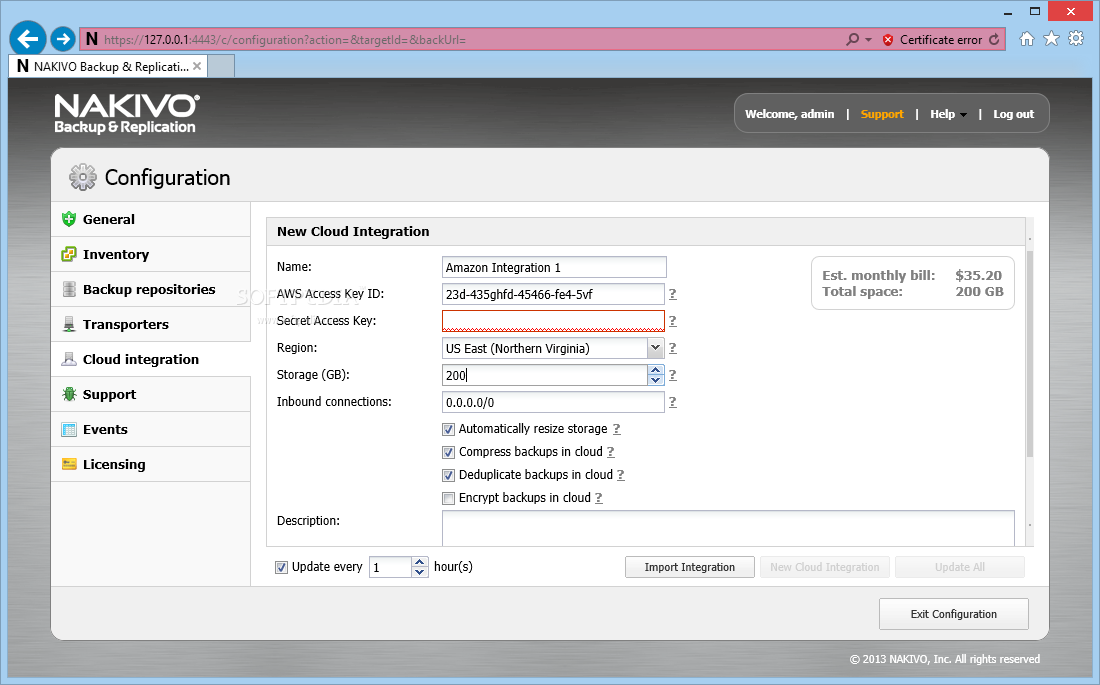Toggle Automatically resize storage checkbox

(x=448, y=430)
